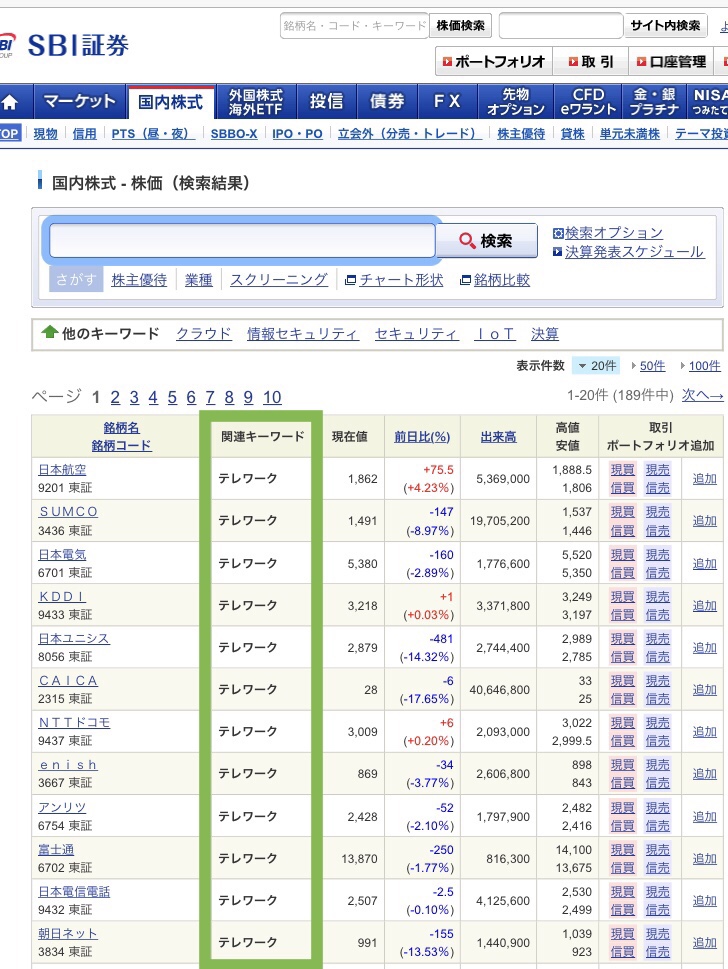Open the 債券 tab
Image resolution: width=728 pixels, height=969 pixels.
(x=387, y=102)
